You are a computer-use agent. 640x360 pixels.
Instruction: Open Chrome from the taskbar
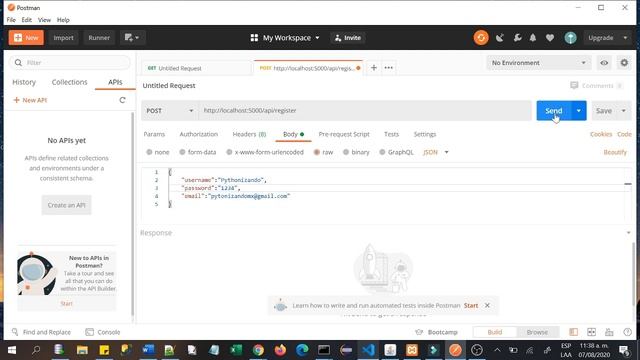point(258,350)
